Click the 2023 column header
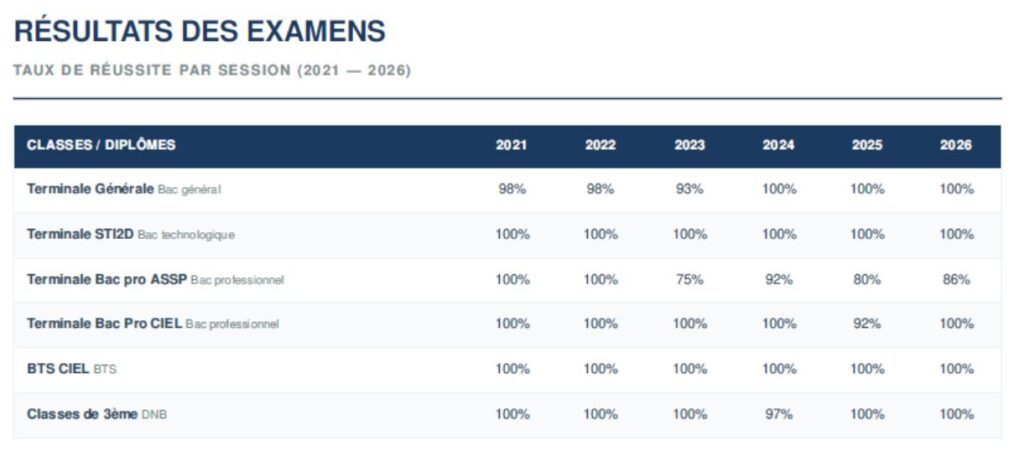The height and width of the screenshot is (472, 1024). point(689,145)
